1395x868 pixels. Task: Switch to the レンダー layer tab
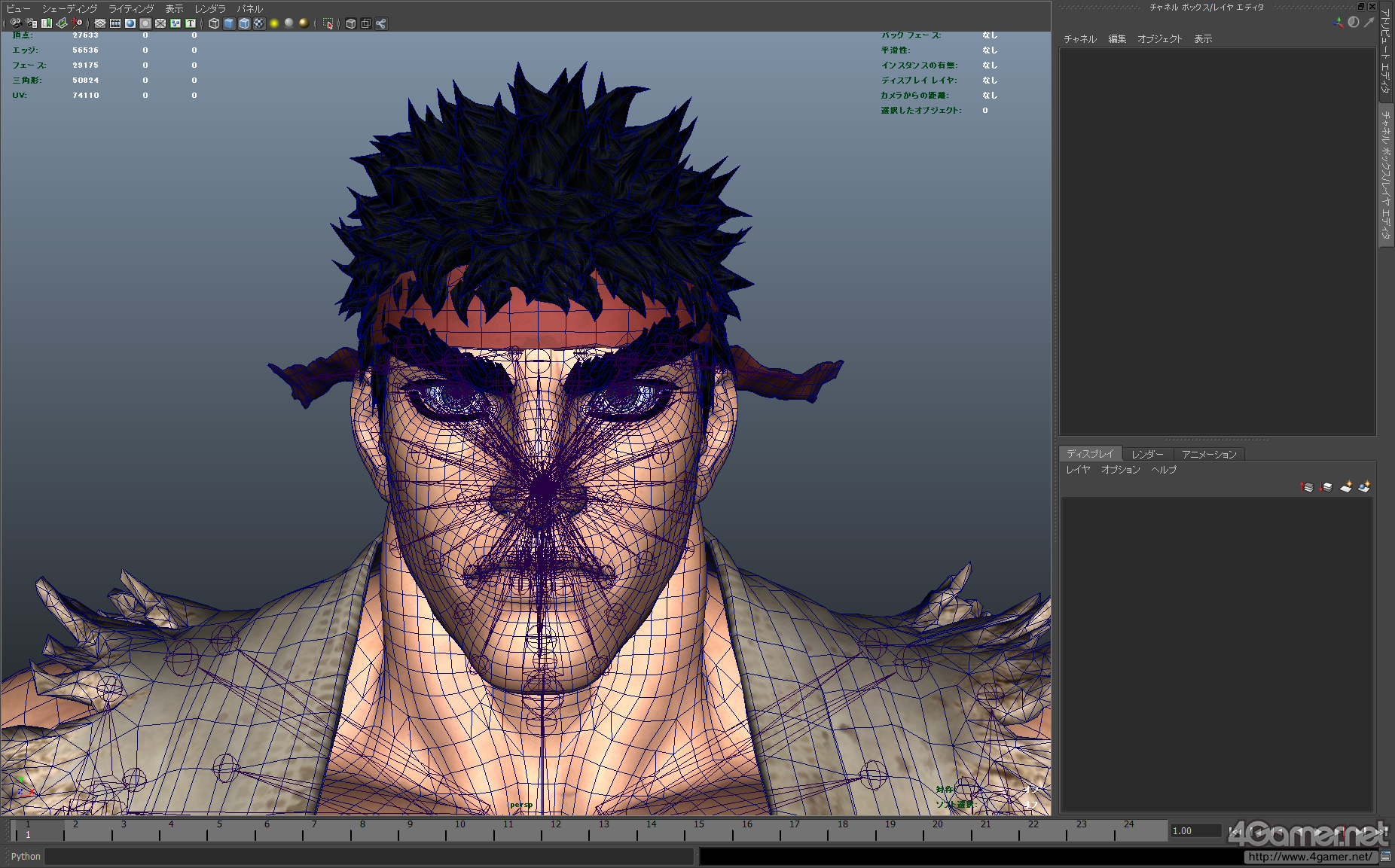point(1147,454)
